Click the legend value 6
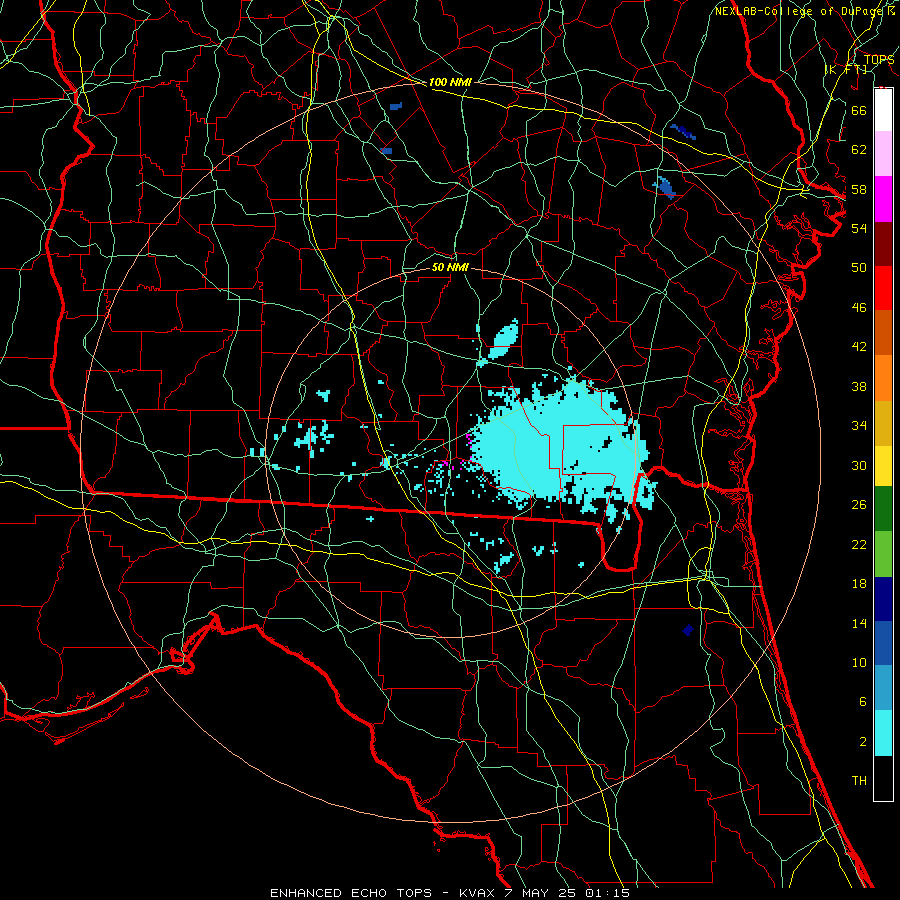The width and height of the screenshot is (900, 900). 862,702
